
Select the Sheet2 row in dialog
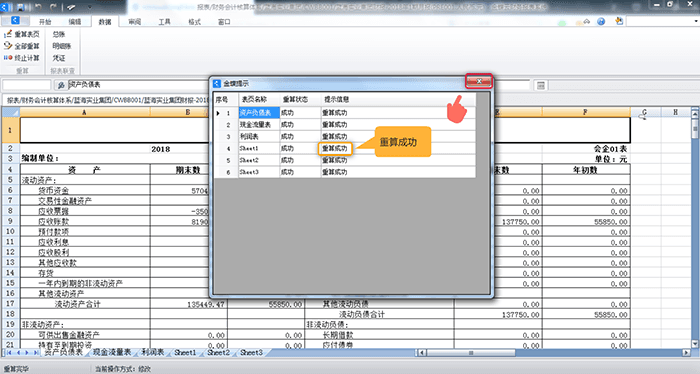345,160
